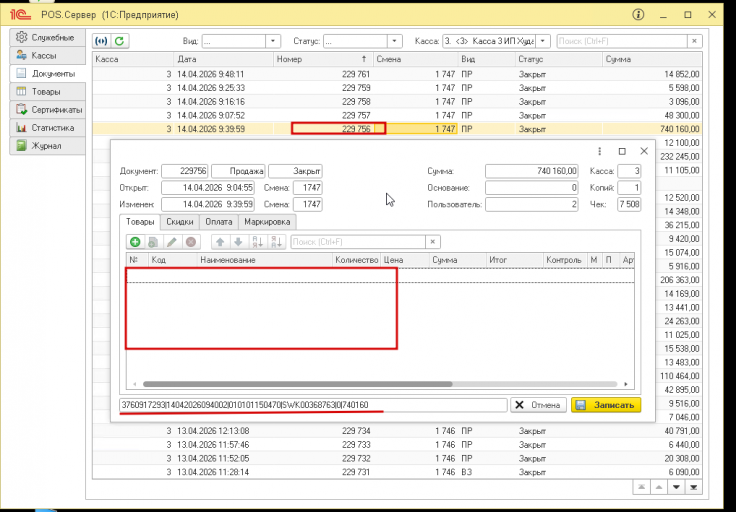Open the Маркировка tab
The width and height of the screenshot is (736, 512).
point(267,222)
